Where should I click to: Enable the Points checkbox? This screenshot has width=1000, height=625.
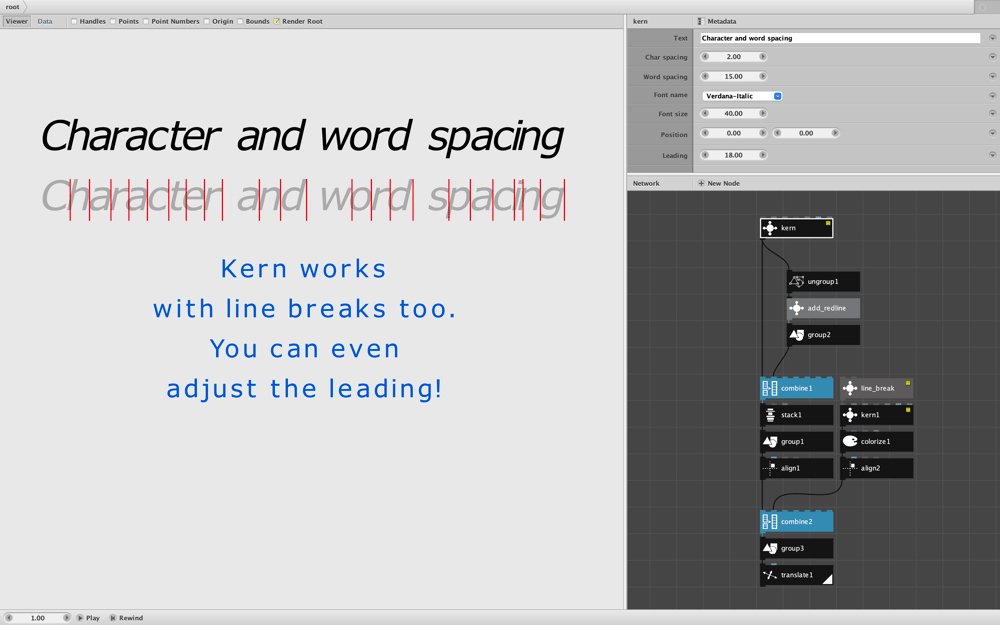click(x=113, y=21)
